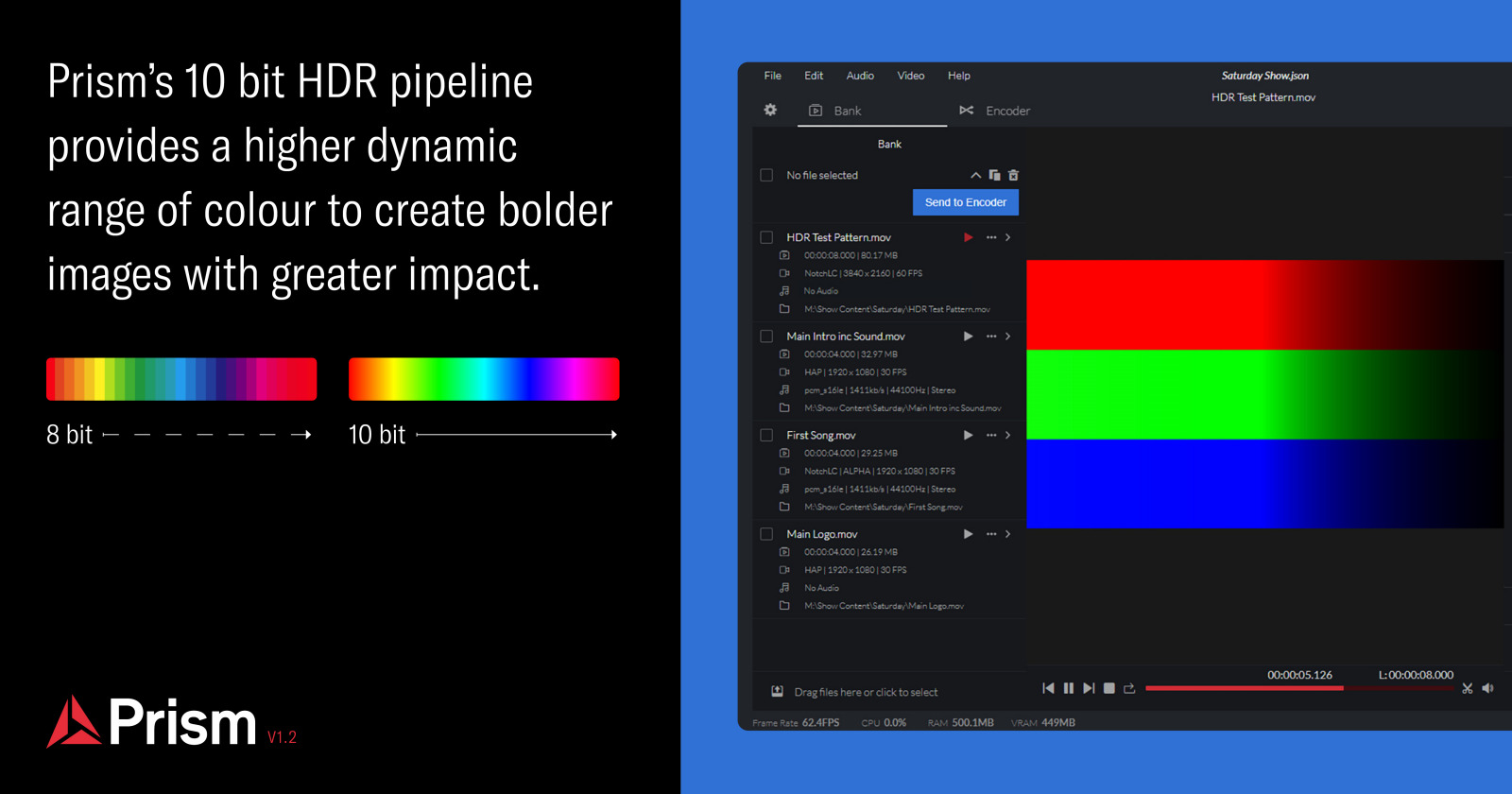Click the scissors trim icon
This screenshot has height=794, width=1512.
pyautogui.click(x=1467, y=688)
